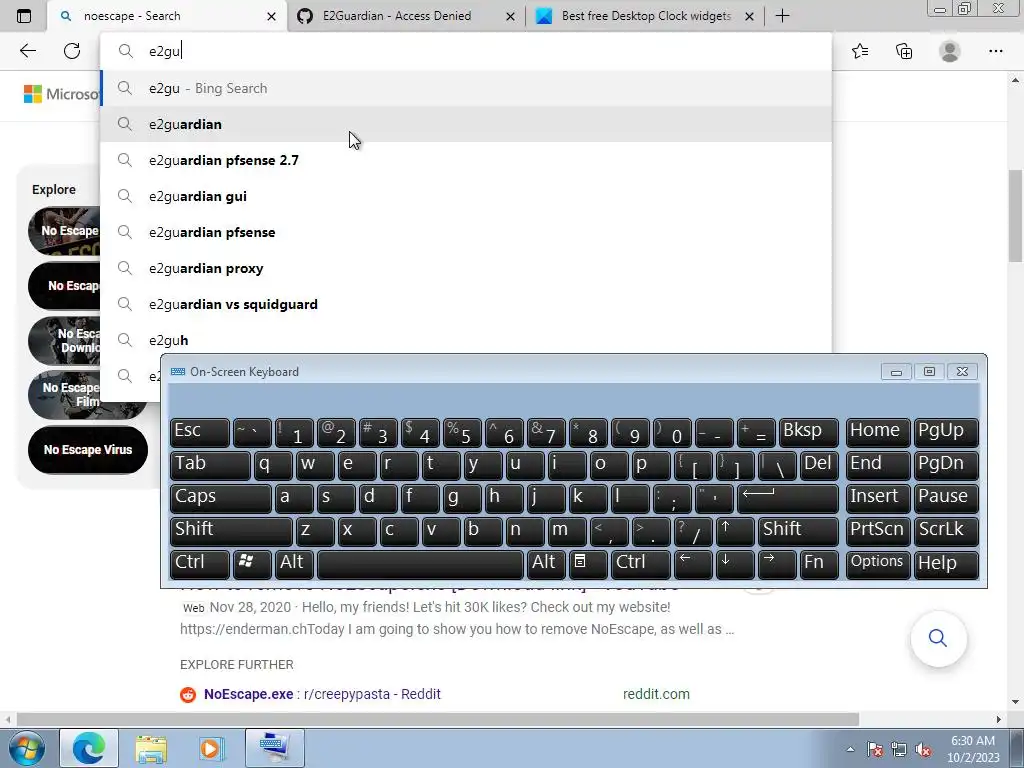Toggle the Fn key on On-Screen Keyboard
Screen dimensions: 1024x768
pyautogui.click(x=819, y=563)
